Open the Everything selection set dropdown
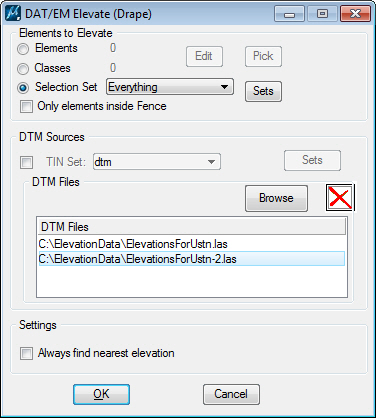This screenshot has height=418, width=376. 170,87
